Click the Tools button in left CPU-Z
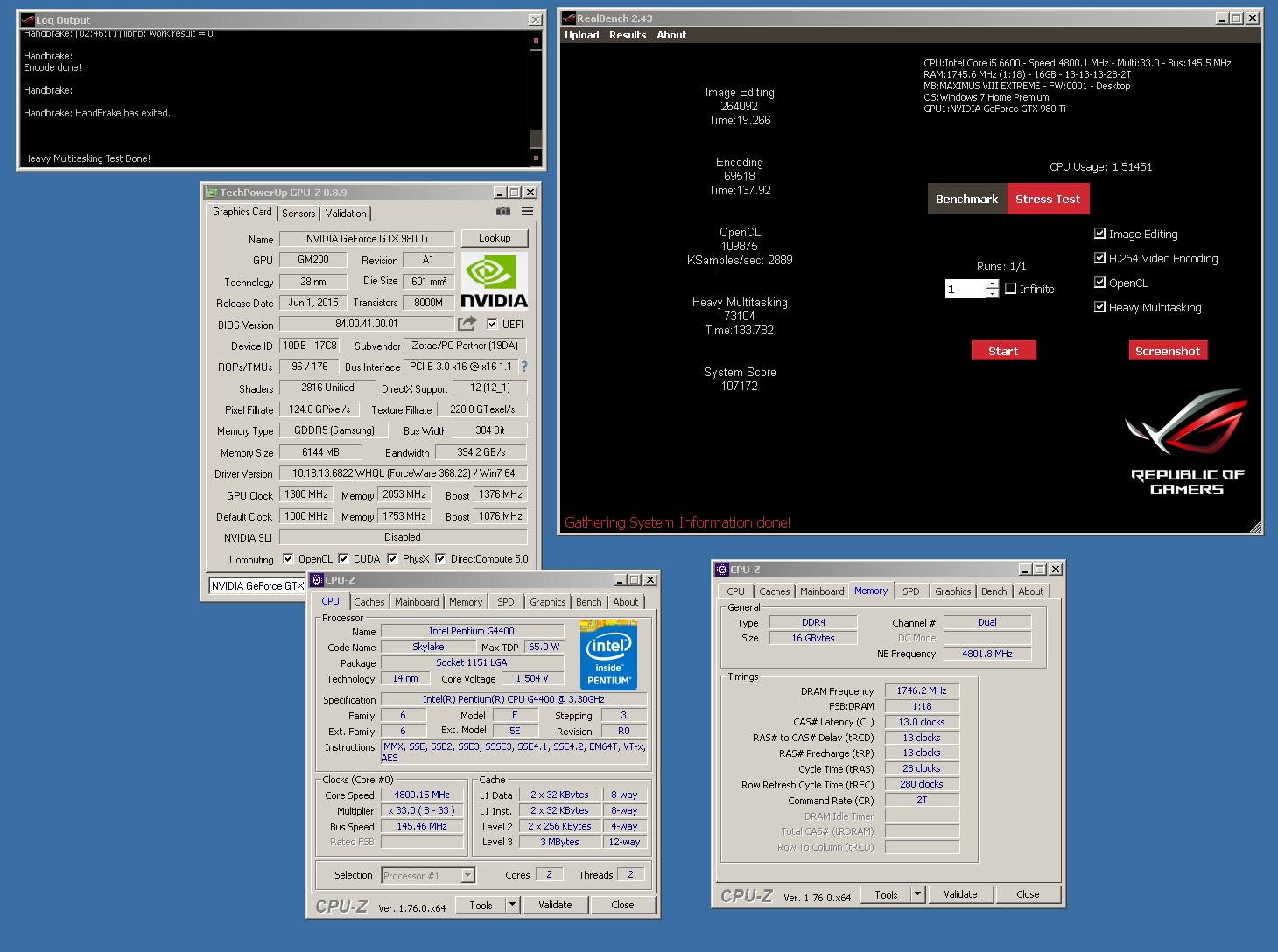This screenshot has width=1278, height=952. tap(481, 905)
